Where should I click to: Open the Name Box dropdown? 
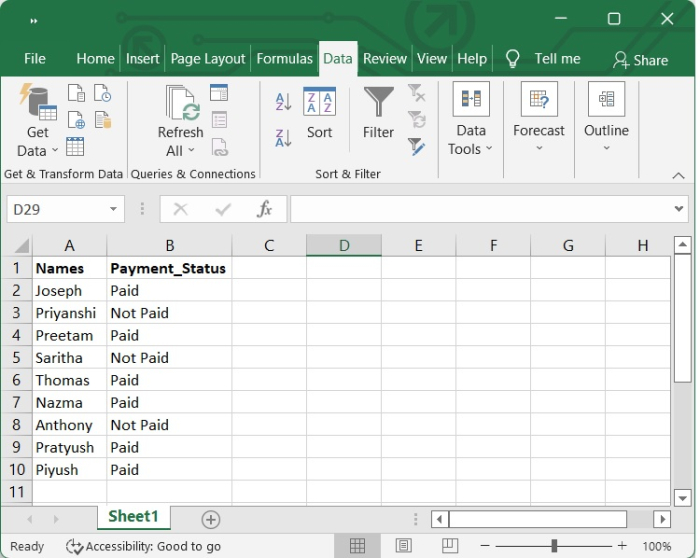113,209
